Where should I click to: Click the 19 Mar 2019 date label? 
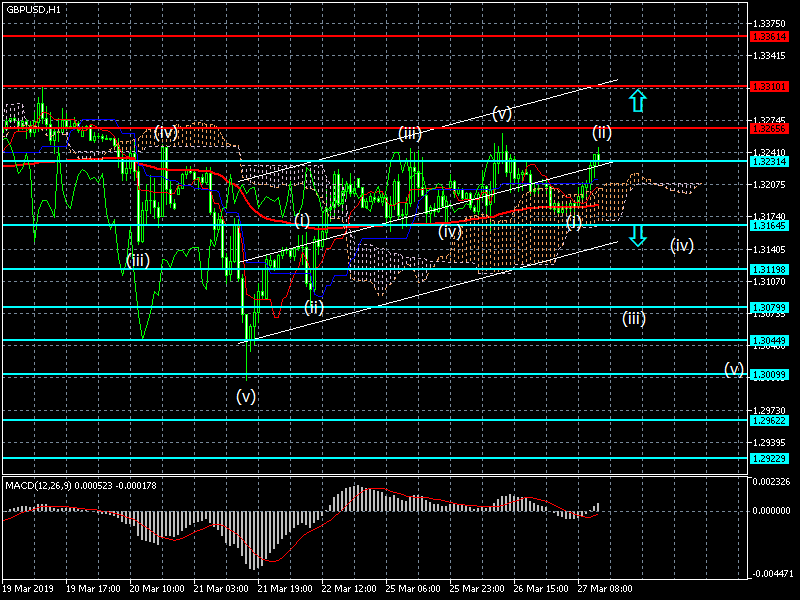[x=28, y=588]
